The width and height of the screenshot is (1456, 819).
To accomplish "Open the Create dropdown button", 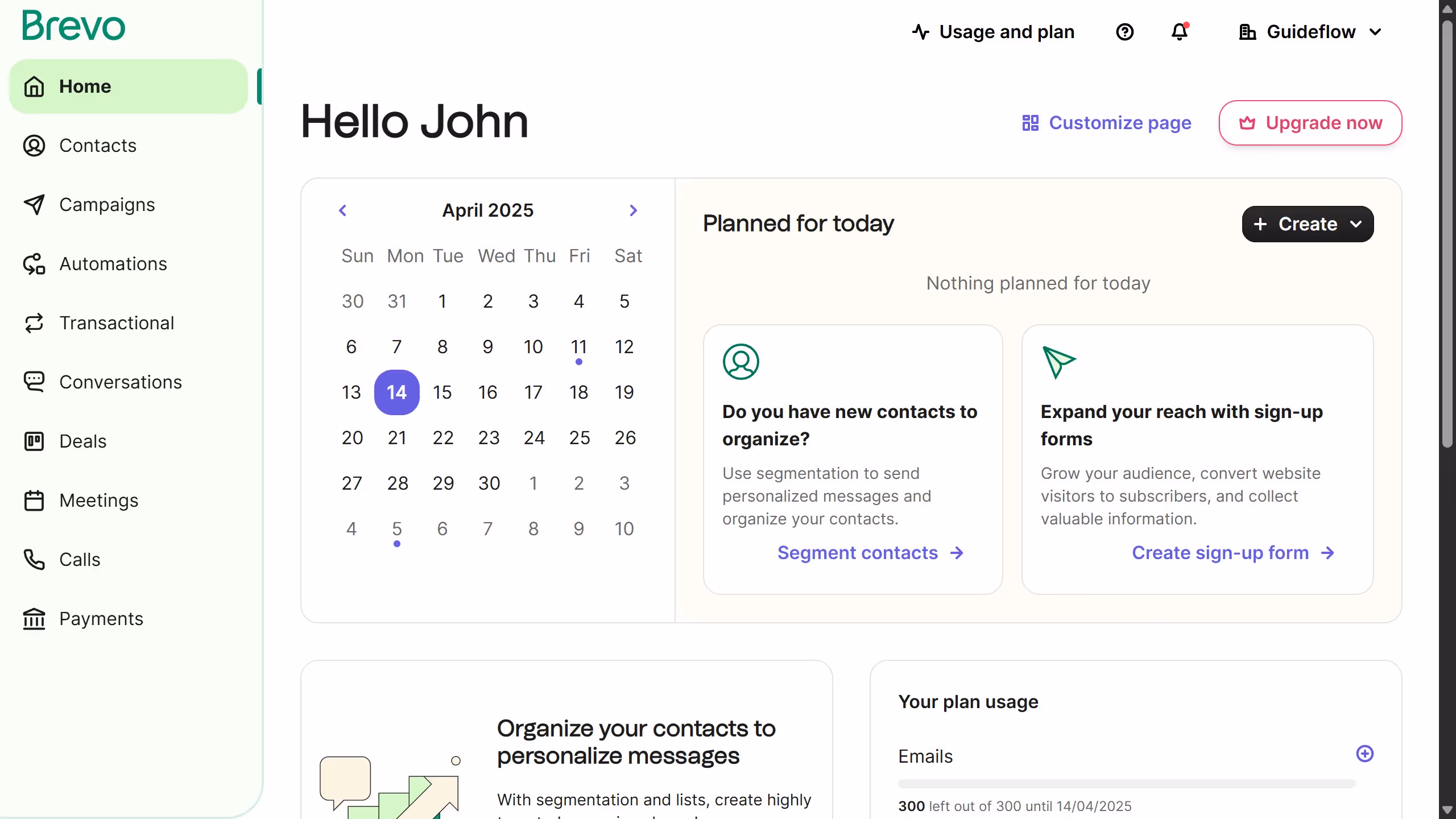I will tap(1307, 224).
